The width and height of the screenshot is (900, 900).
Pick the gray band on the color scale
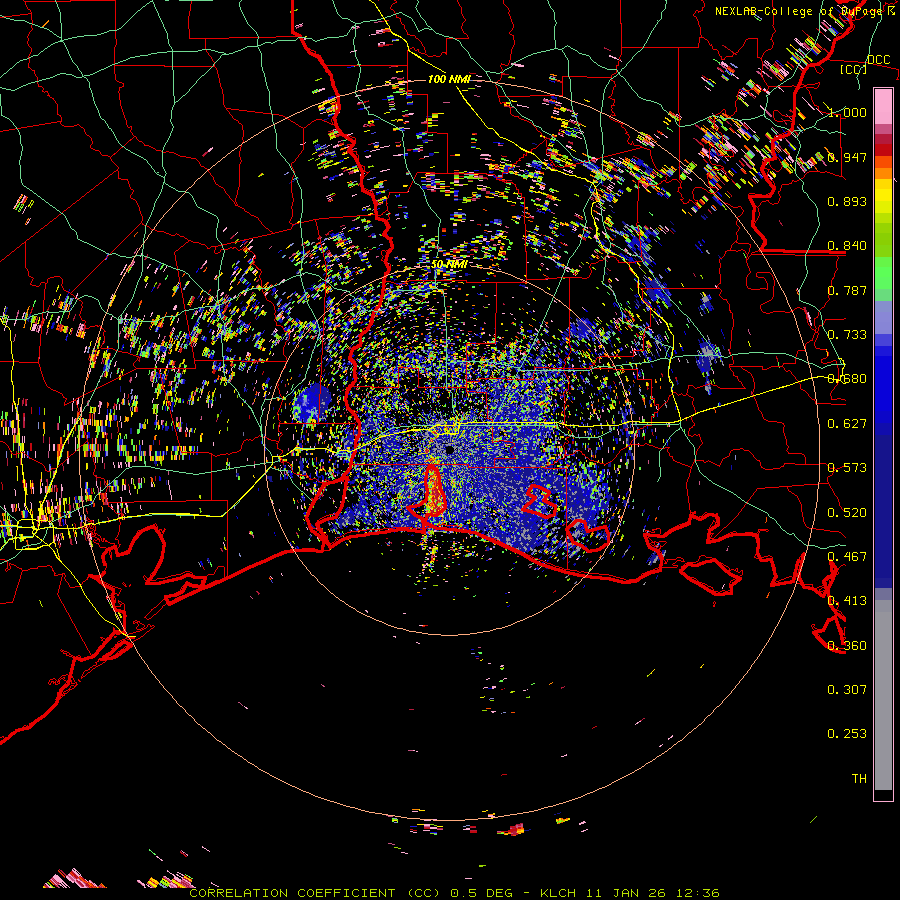point(883,695)
